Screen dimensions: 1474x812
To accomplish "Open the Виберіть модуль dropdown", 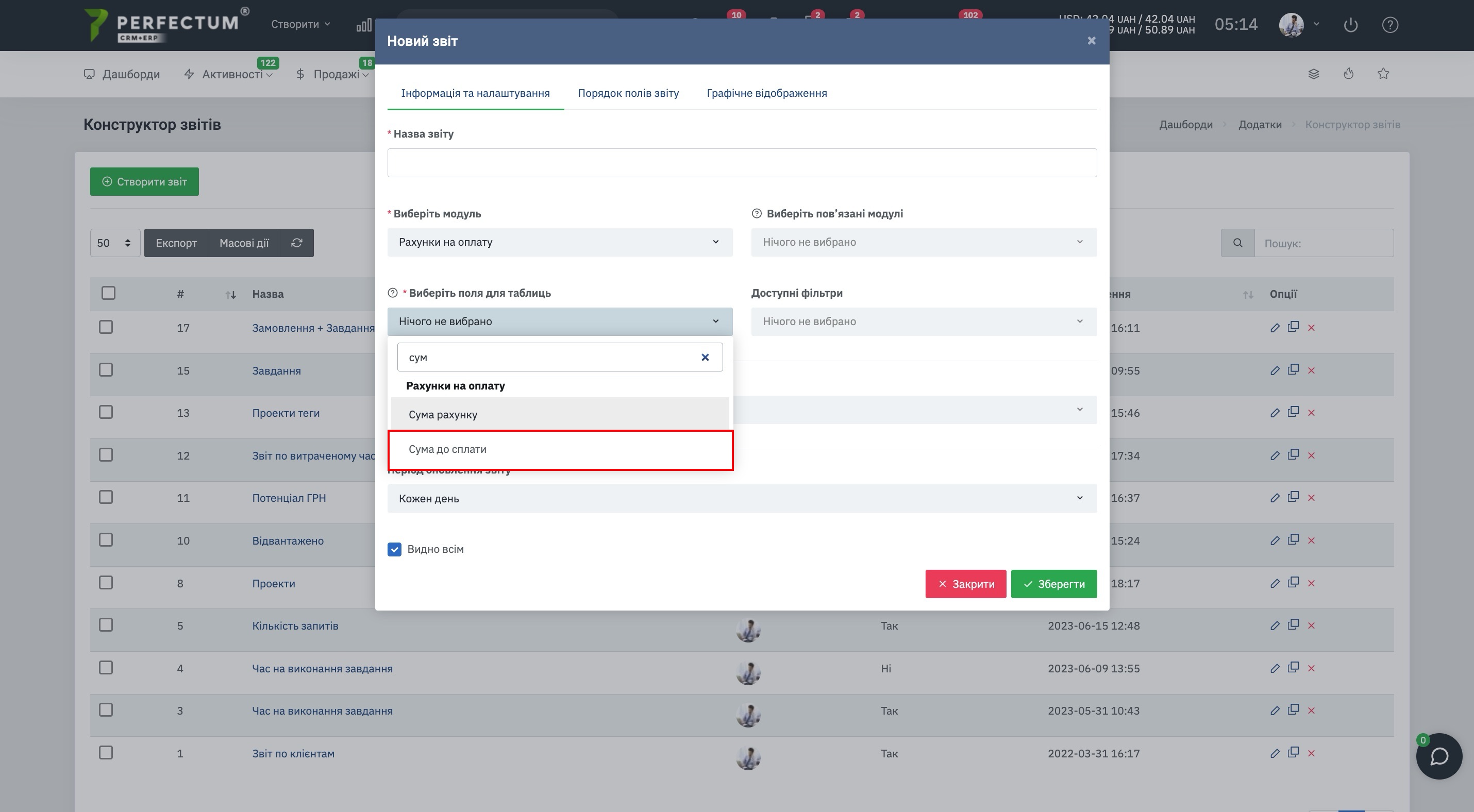I will pyautogui.click(x=560, y=243).
